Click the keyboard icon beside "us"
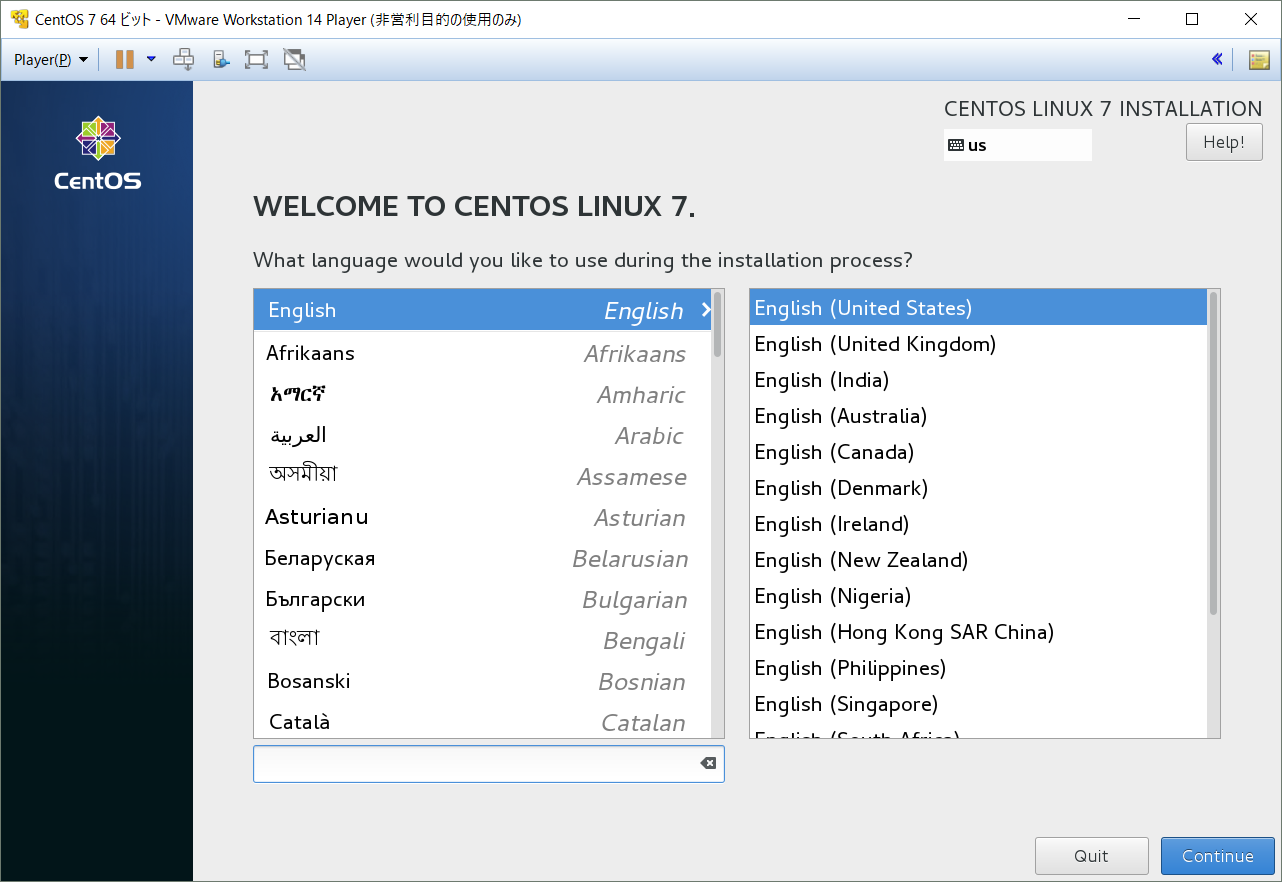The width and height of the screenshot is (1282, 882). pos(956,144)
